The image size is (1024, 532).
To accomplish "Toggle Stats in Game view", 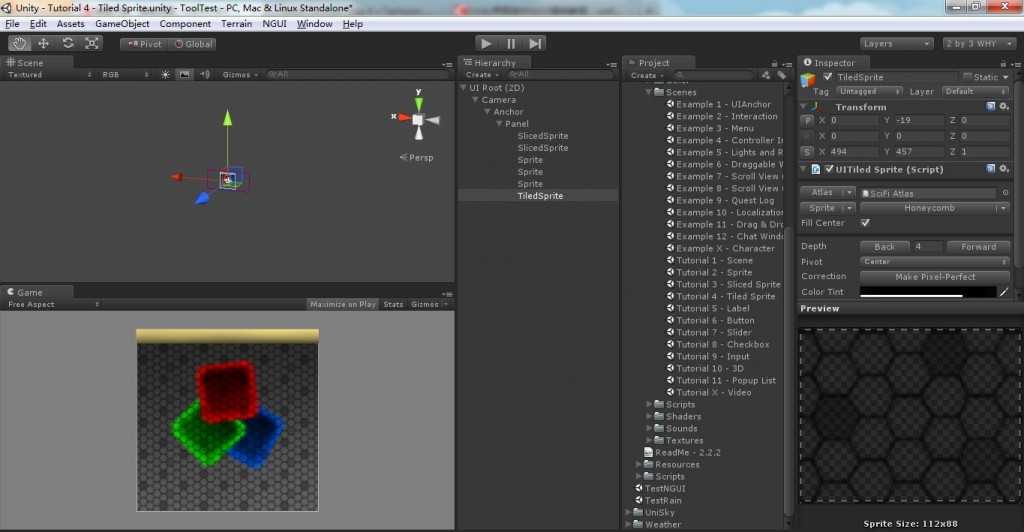I will (x=393, y=304).
